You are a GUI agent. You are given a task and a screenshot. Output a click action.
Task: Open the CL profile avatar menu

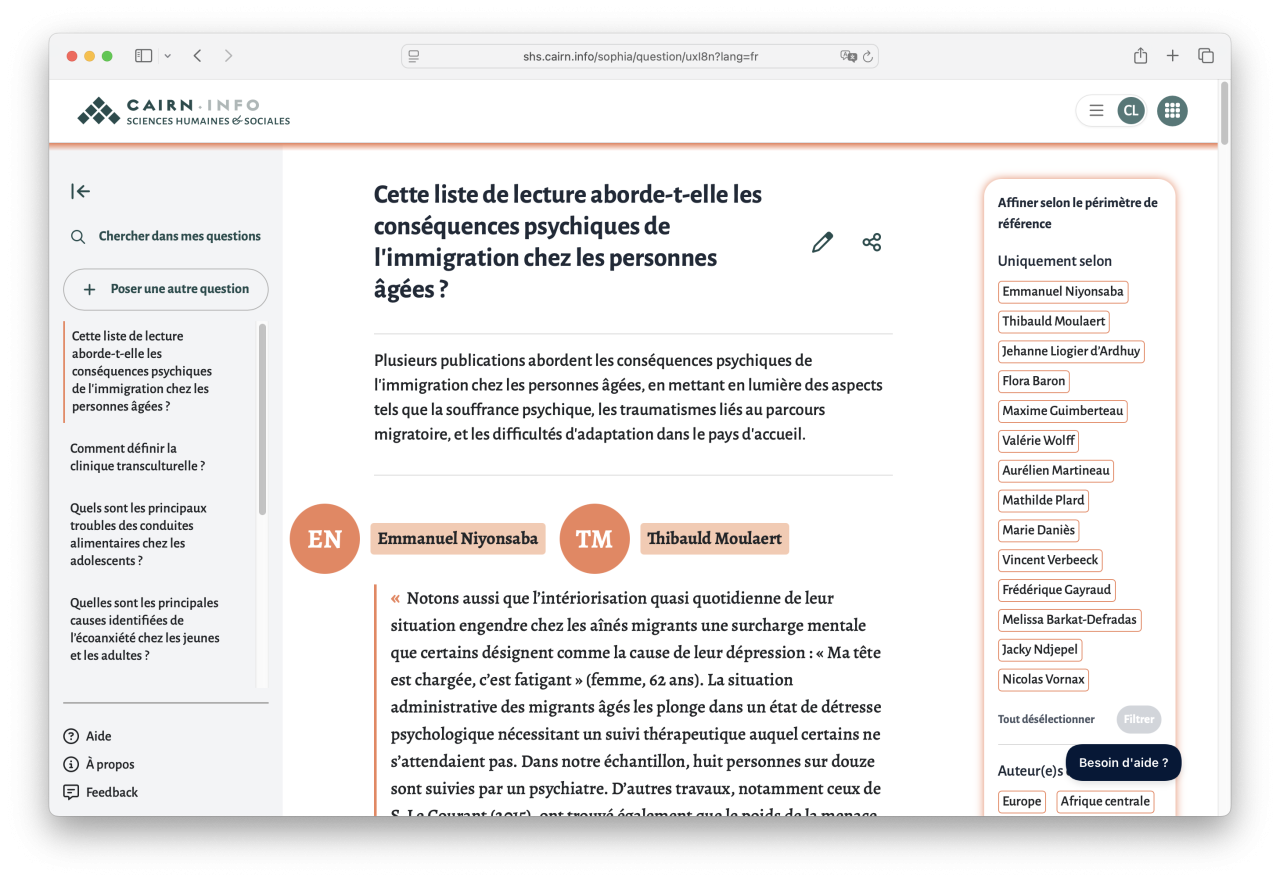(1131, 110)
